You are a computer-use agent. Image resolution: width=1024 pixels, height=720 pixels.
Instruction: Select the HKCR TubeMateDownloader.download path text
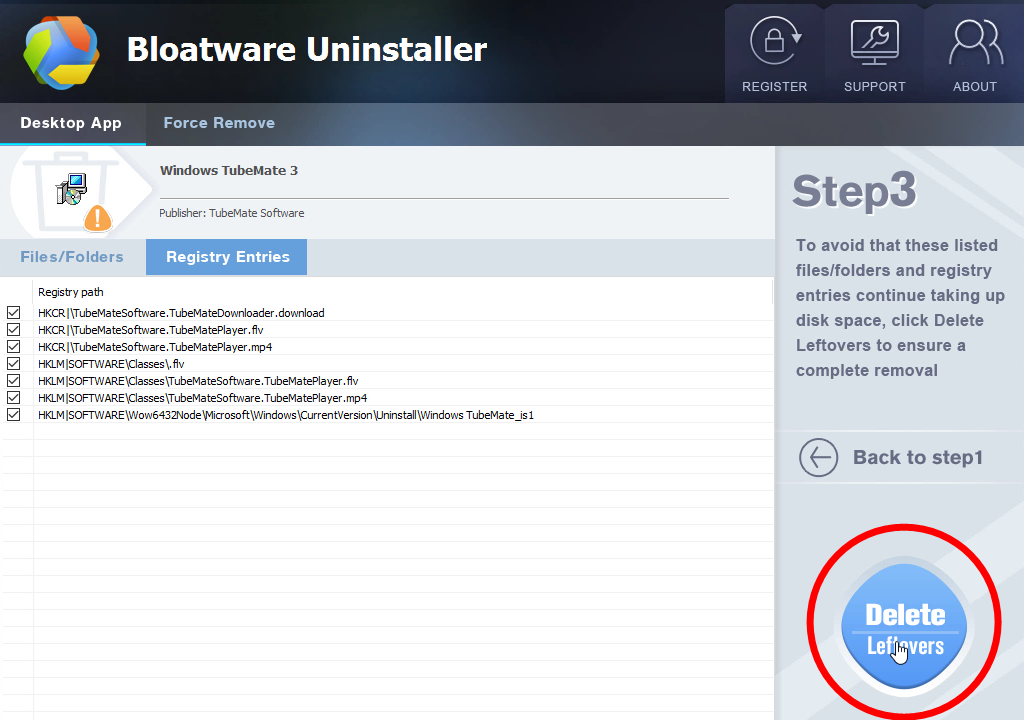pyautogui.click(x=181, y=313)
